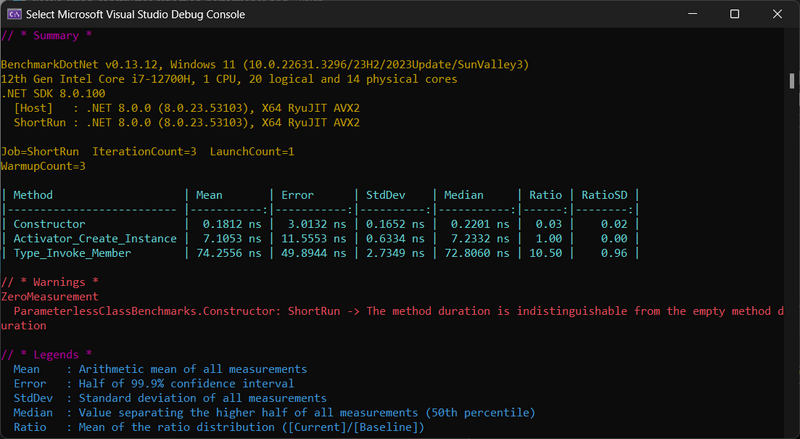800x439 pixels.
Task: Click the 'BenchmarkDotNet v0.13.12' line
Action: tap(265, 65)
